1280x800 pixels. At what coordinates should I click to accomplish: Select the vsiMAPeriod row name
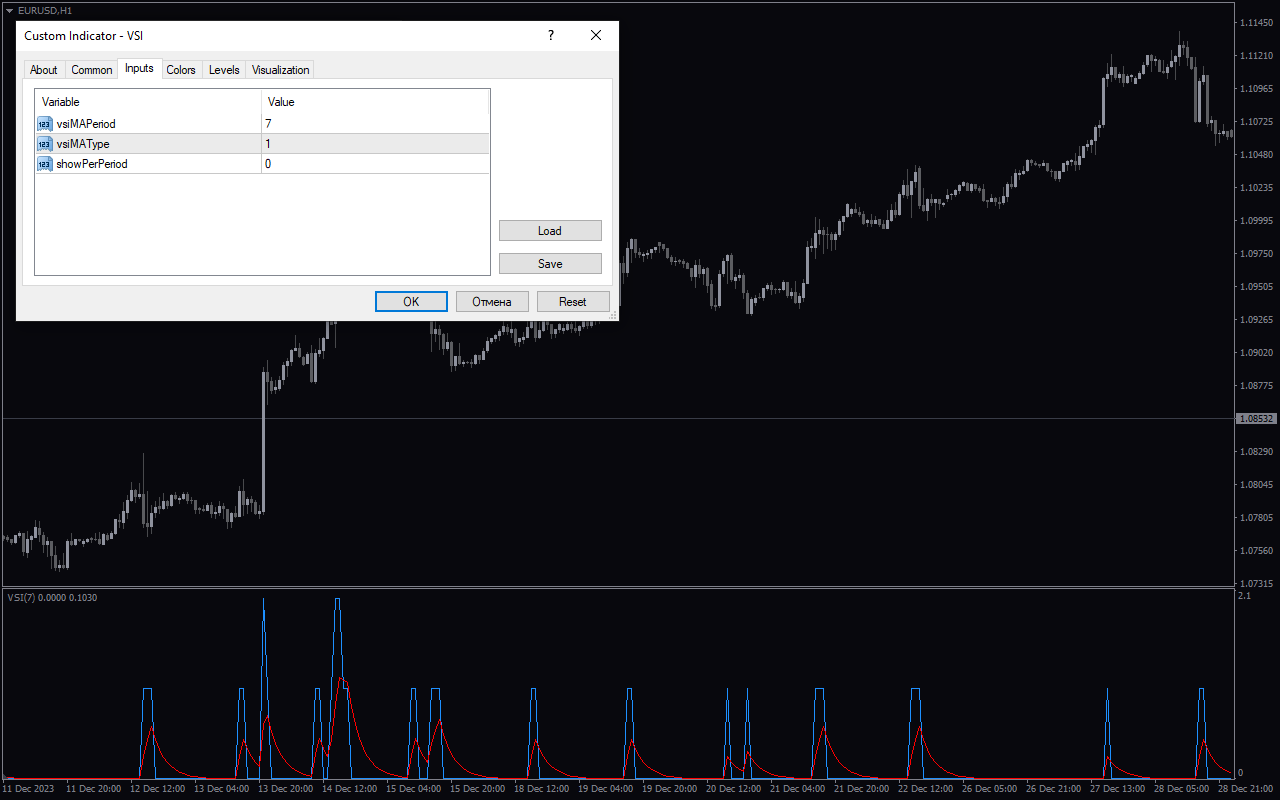(x=86, y=124)
